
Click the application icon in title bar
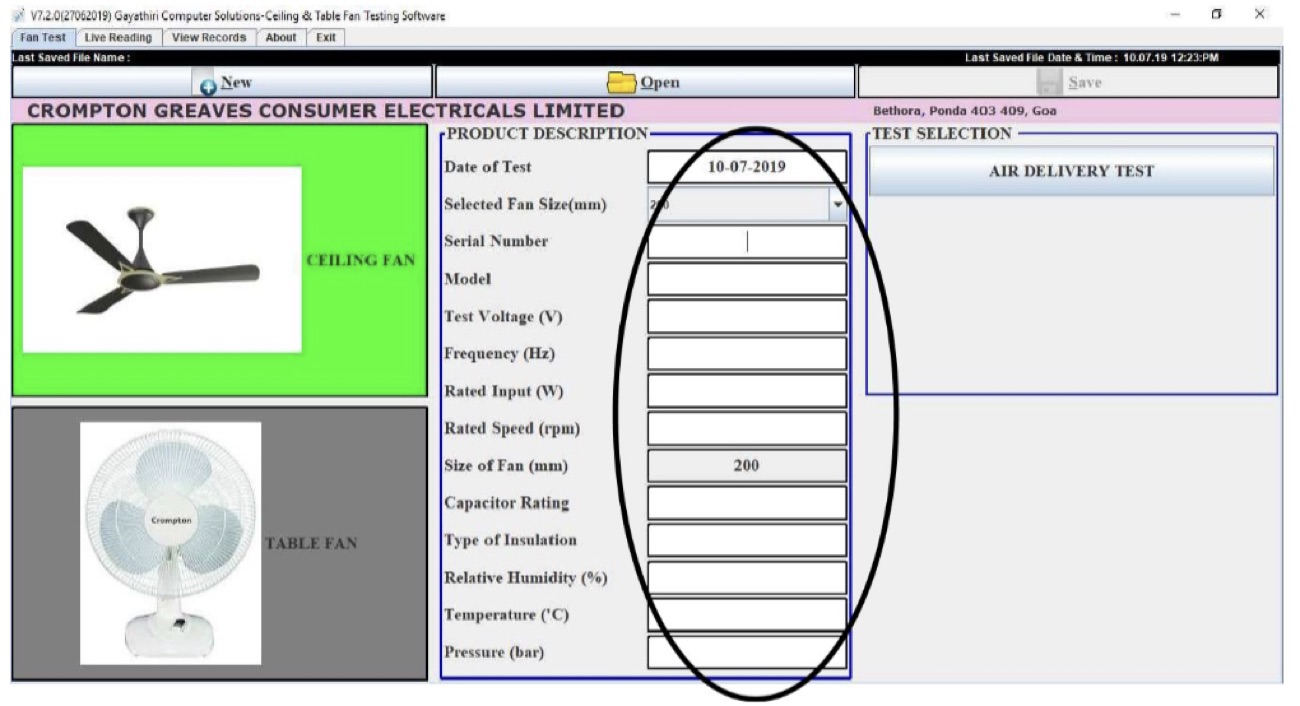click(x=20, y=15)
